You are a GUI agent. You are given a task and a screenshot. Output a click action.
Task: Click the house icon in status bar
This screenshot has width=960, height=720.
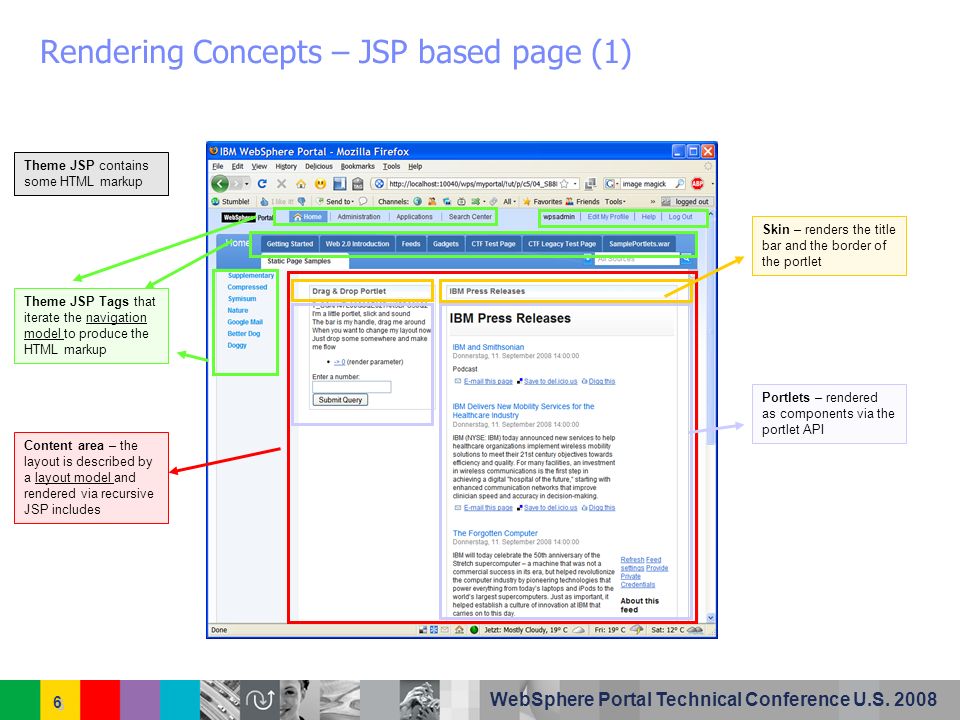pos(459,630)
